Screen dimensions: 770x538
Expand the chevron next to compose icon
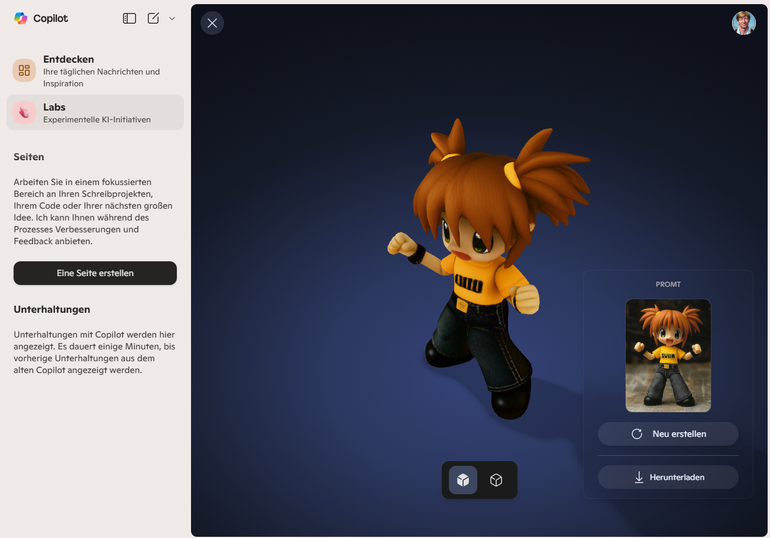coord(172,19)
